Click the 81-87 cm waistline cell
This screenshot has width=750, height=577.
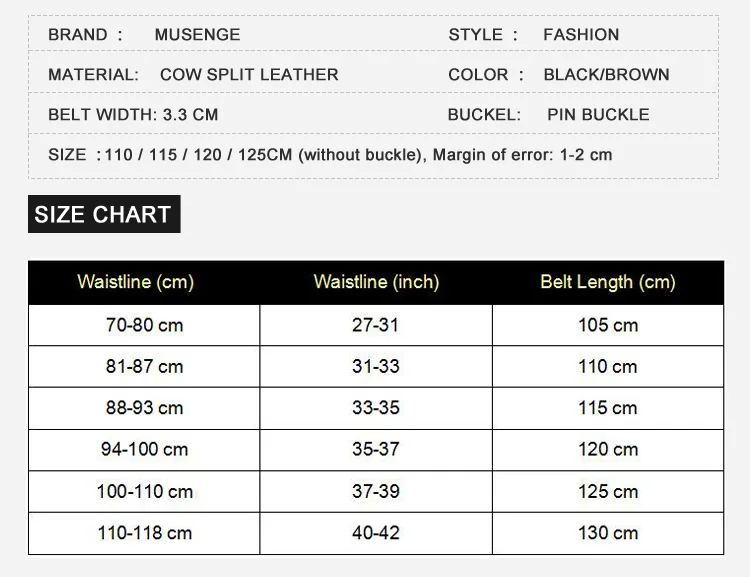tap(144, 366)
